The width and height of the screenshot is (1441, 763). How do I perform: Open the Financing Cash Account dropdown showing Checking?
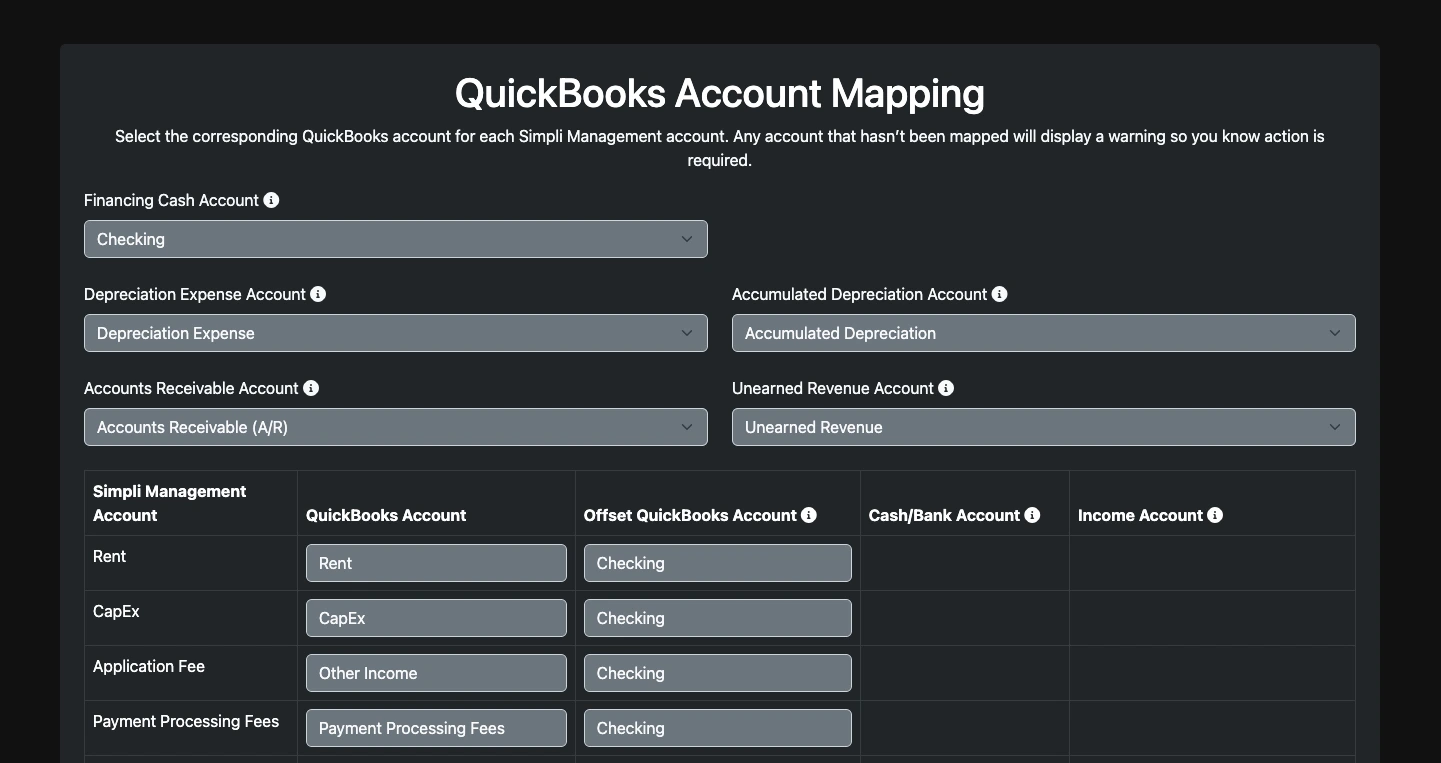pos(395,239)
